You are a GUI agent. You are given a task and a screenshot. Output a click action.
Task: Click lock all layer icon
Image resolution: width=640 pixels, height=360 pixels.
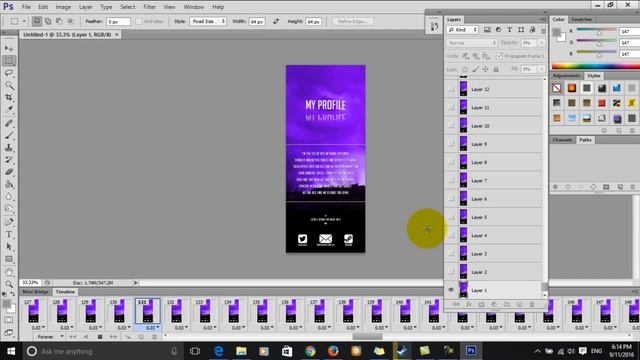click(496, 69)
